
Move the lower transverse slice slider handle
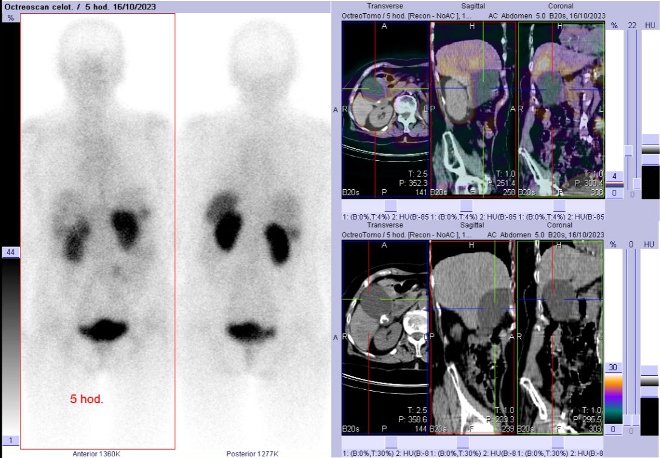pyautogui.click(x=391, y=442)
